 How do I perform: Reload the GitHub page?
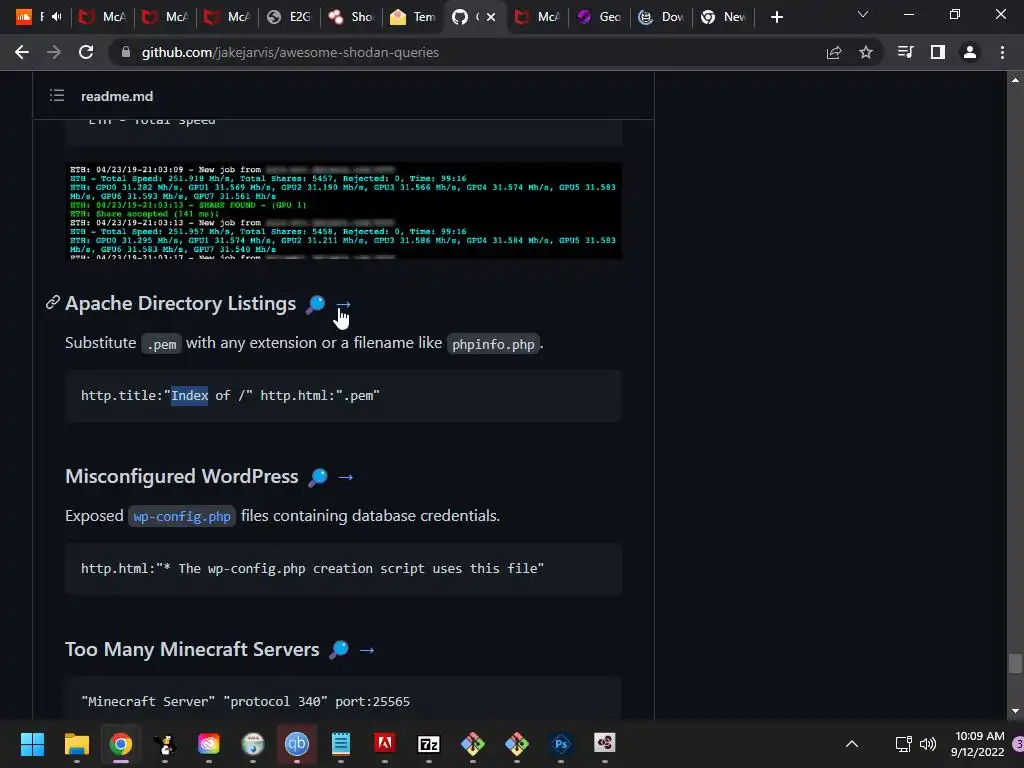click(x=86, y=52)
